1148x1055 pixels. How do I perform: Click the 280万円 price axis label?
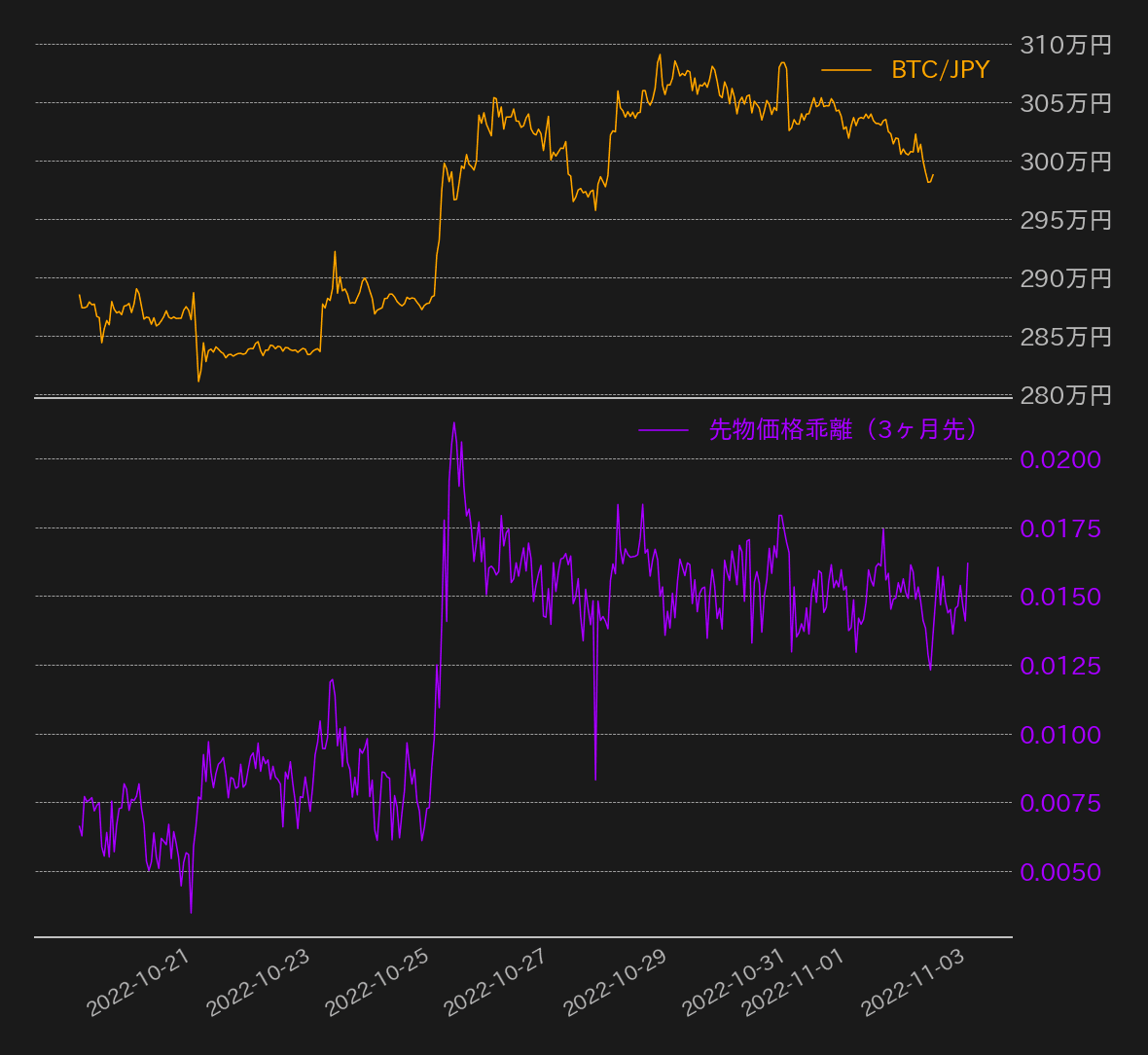pos(1065,395)
